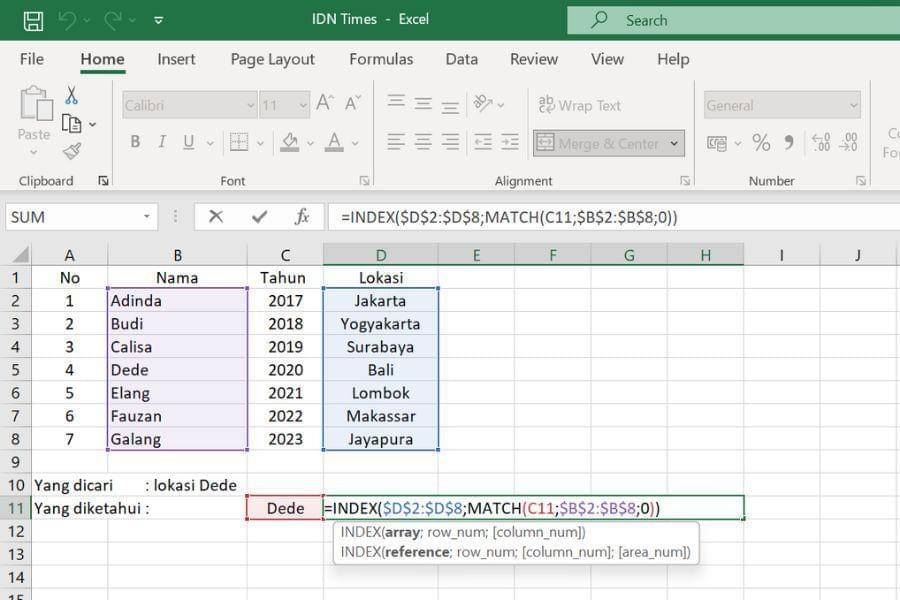The image size is (900, 600).
Task: Open the Data ribbon tab
Action: (461, 59)
